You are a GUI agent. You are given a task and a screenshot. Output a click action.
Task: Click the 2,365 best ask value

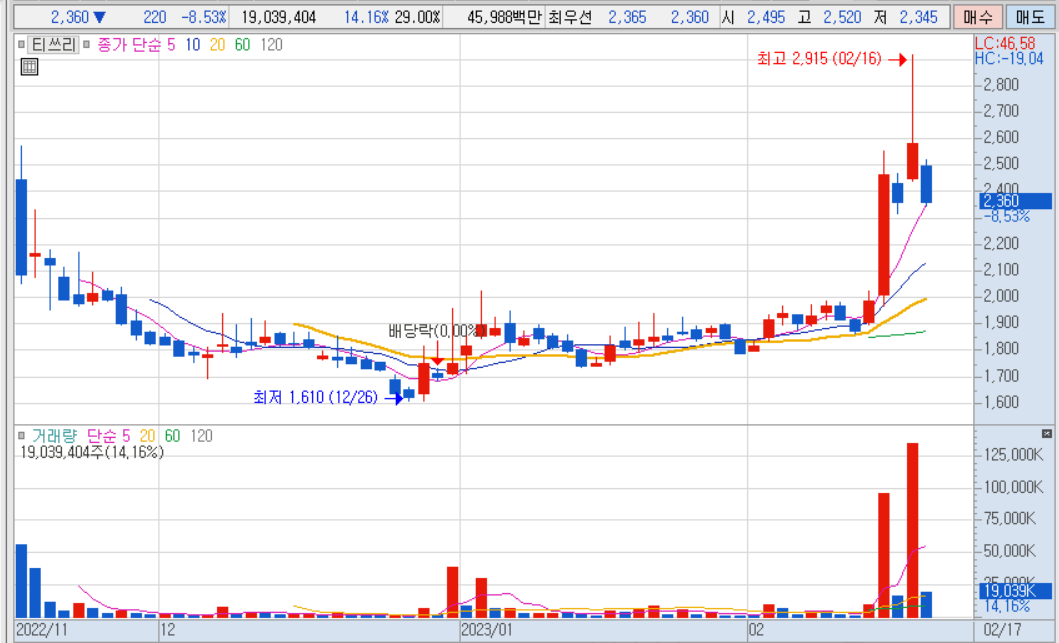coord(627,17)
